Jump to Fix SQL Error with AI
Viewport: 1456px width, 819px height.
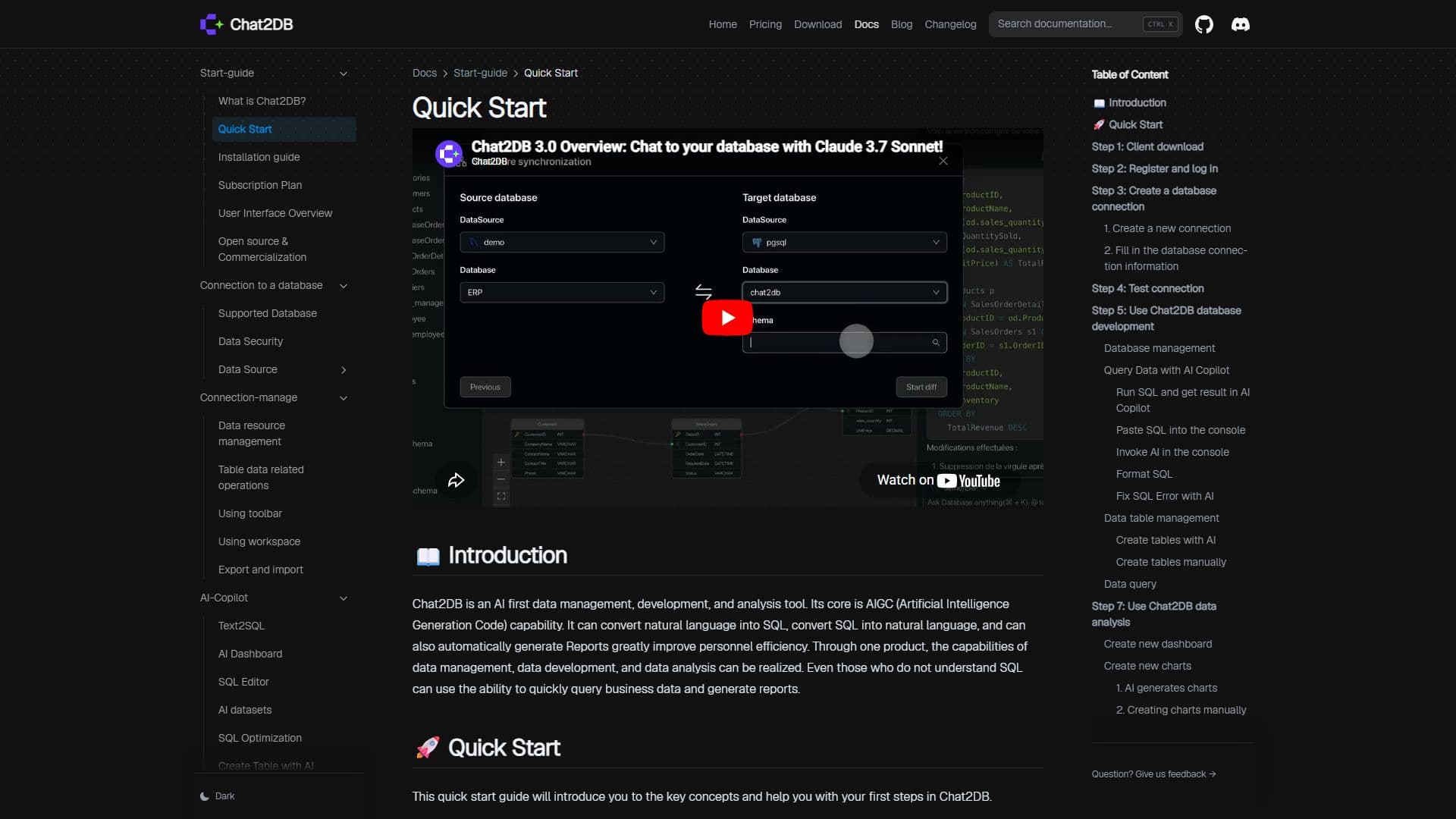tap(1164, 496)
